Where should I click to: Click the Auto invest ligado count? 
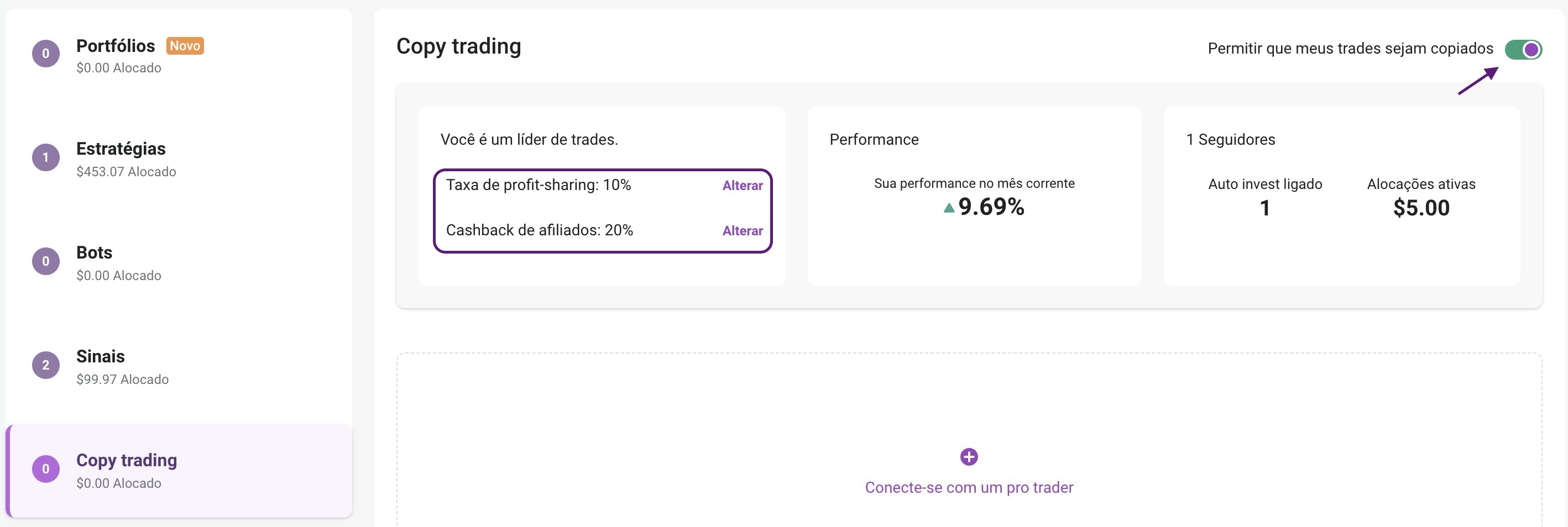pos(1265,208)
